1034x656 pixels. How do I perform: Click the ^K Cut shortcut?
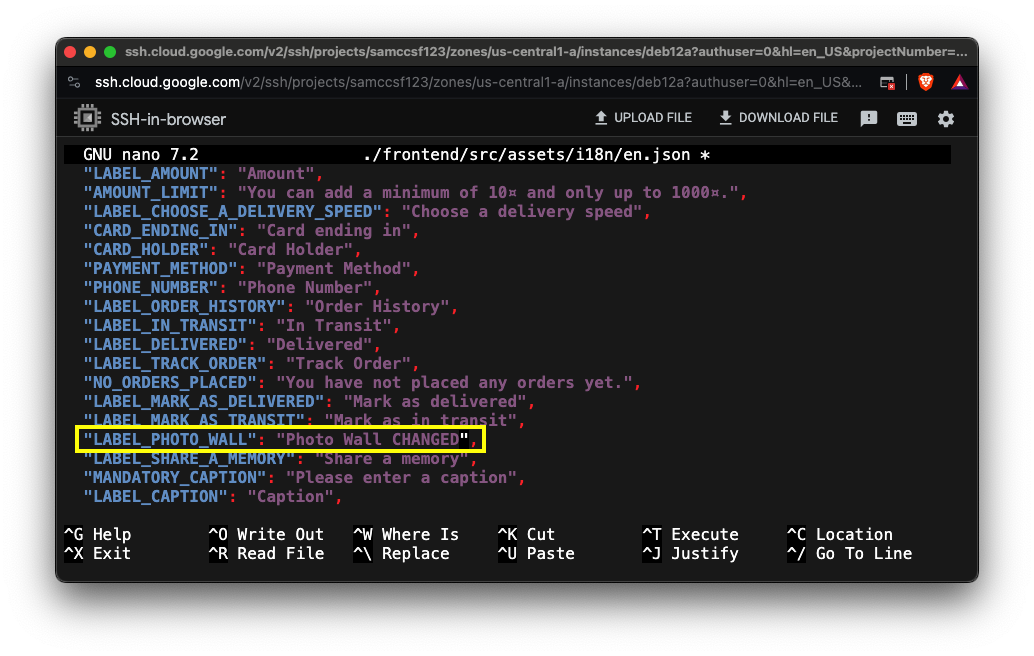[x=526, y=535]
